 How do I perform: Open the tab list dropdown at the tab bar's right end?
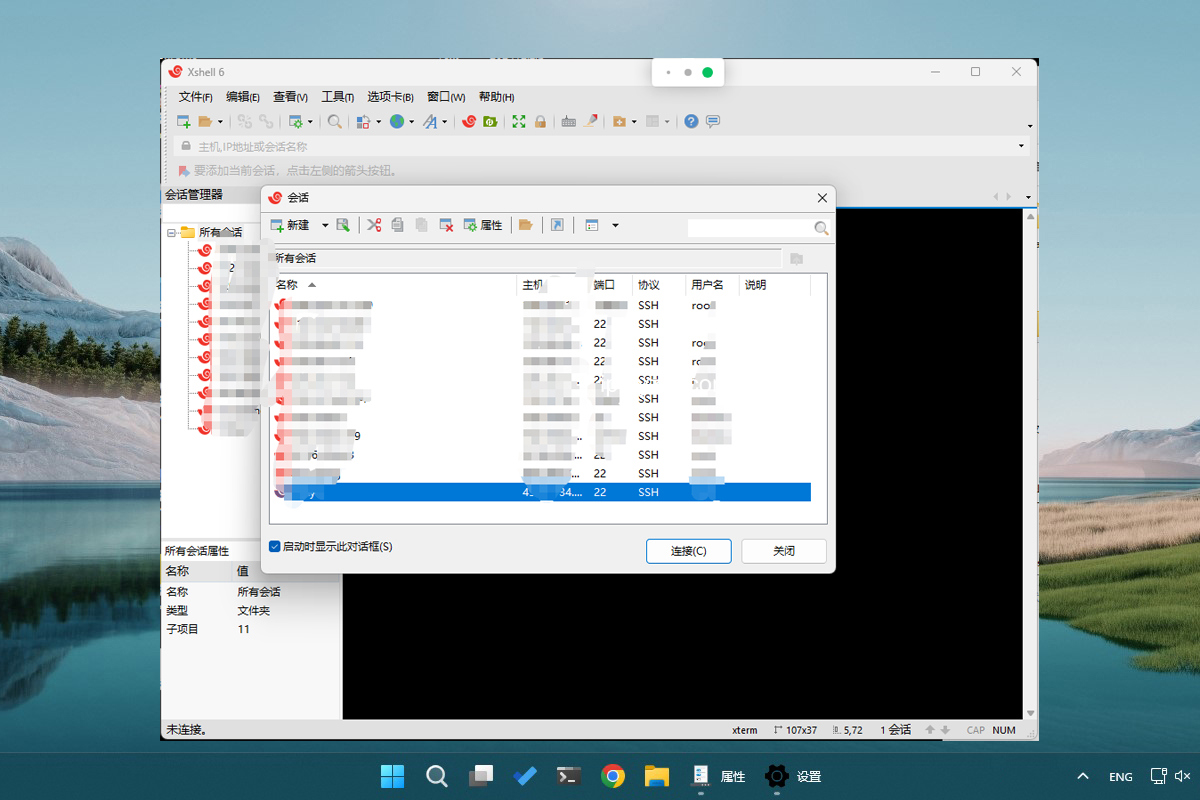pyautogui.click(x=1028, y=197)
